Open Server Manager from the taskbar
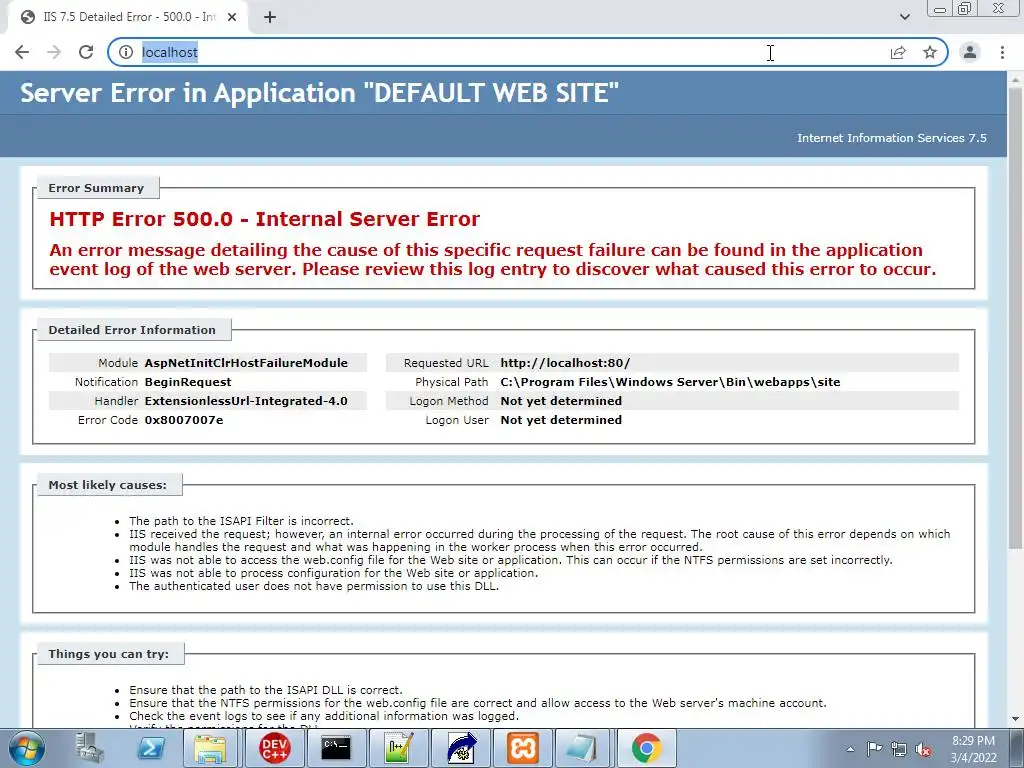1024x768 pixels. click(89, 748)
